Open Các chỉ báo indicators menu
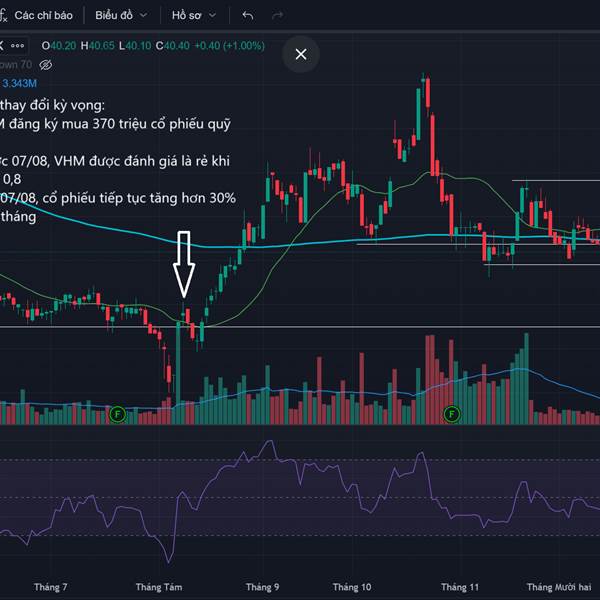600x600 pixels. [x=43, y=15]
